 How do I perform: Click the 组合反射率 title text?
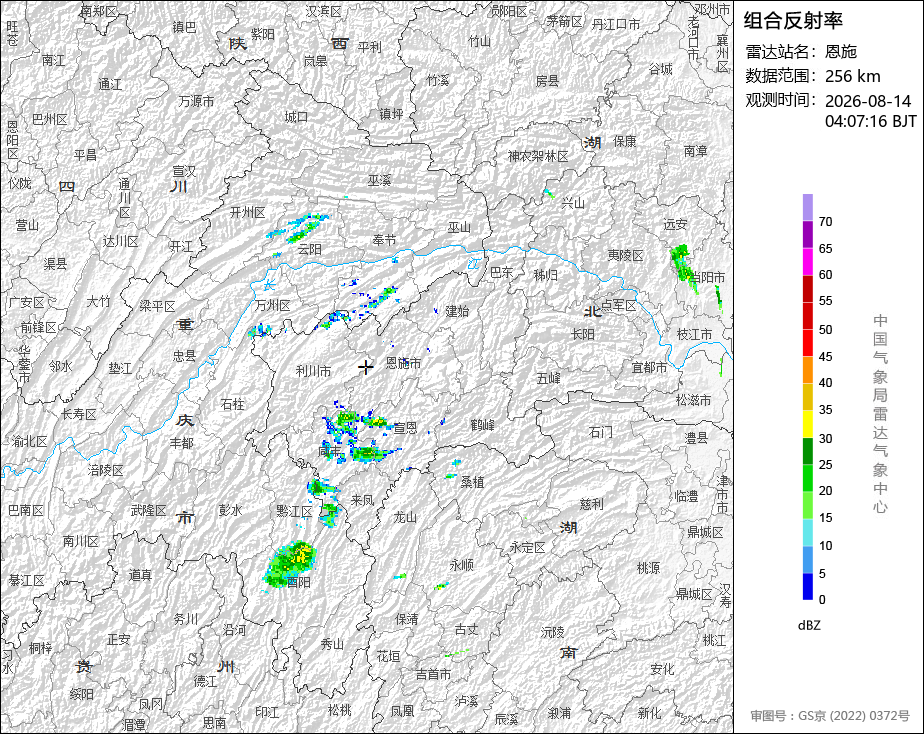pyautogui.click(x=793, y=21)
